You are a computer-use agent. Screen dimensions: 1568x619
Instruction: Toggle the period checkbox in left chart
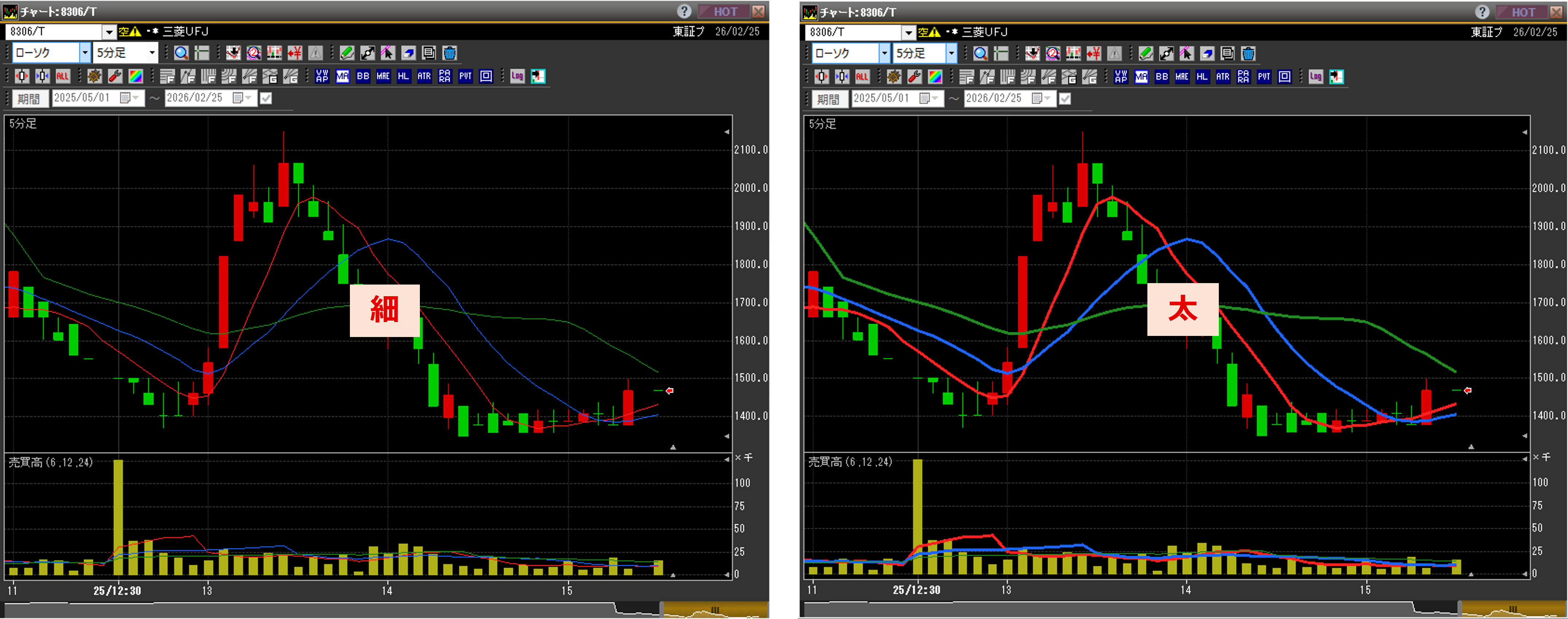266,98
